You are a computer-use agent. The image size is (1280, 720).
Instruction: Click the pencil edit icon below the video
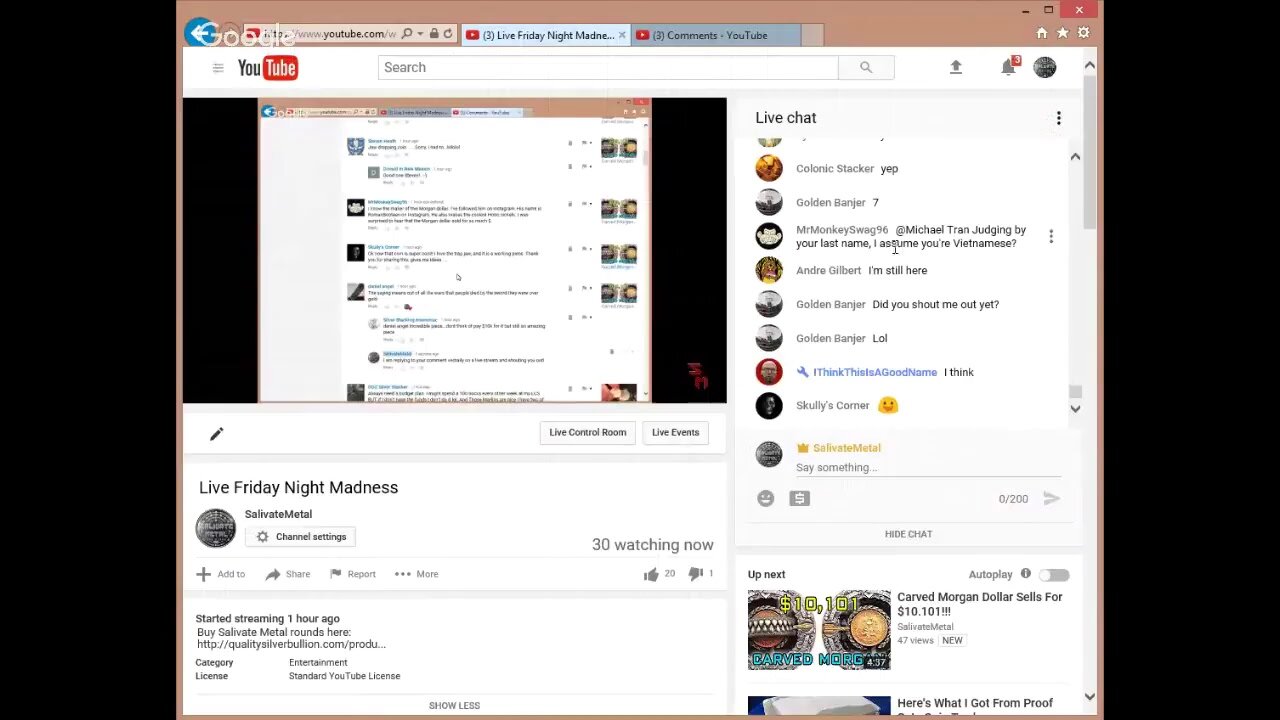point(216,433)
